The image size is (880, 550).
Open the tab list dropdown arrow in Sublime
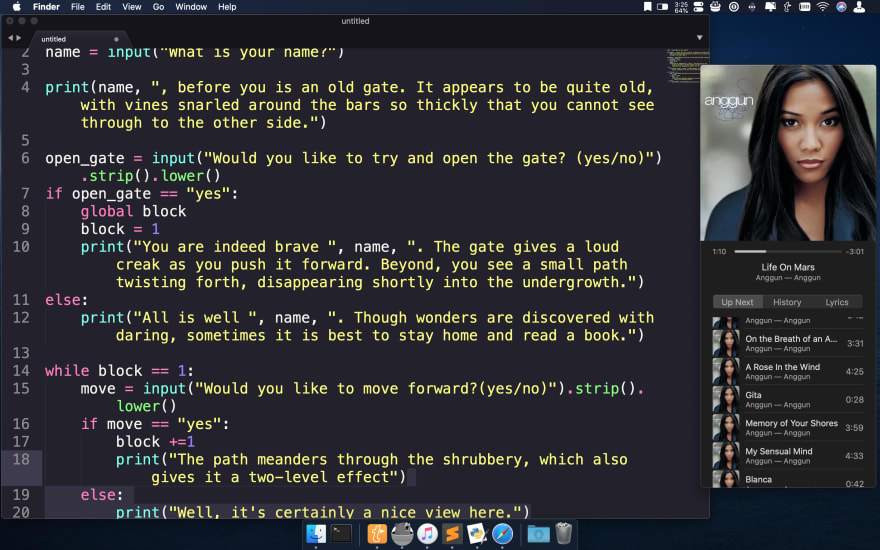pos(699,38)
